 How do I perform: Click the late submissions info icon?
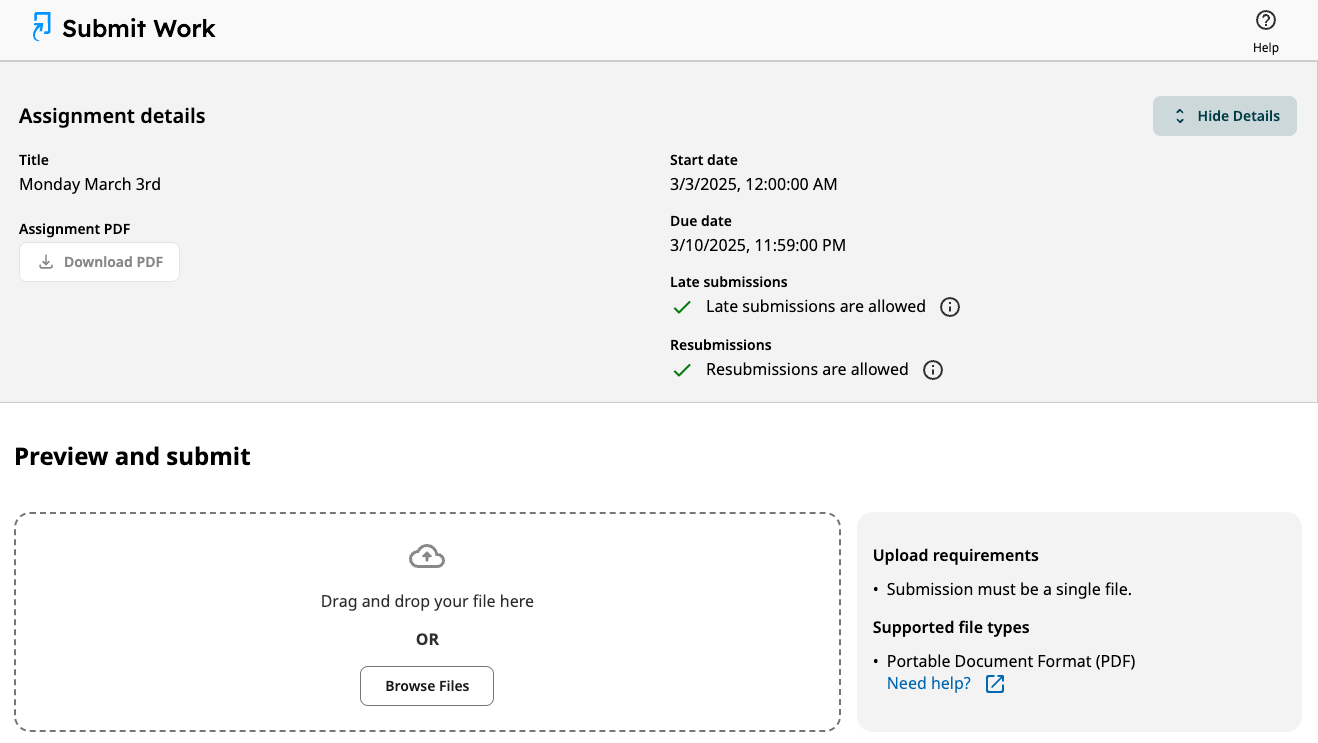(x=950, y=307)
